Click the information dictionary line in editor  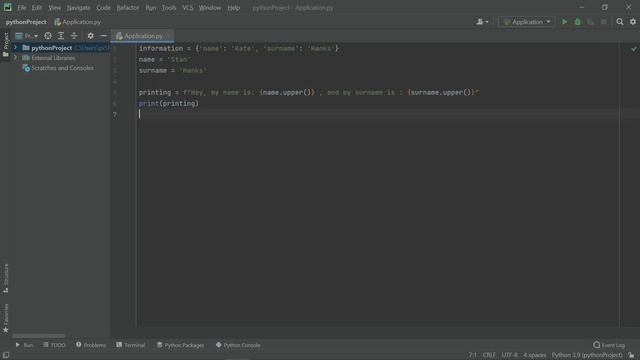point(239,49)
